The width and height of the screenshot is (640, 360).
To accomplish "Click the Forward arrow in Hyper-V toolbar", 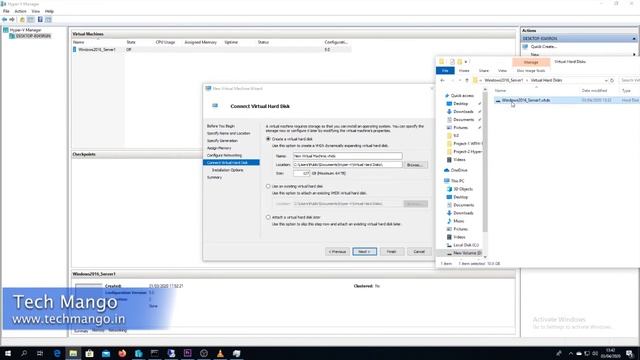I will click(12, 20).
